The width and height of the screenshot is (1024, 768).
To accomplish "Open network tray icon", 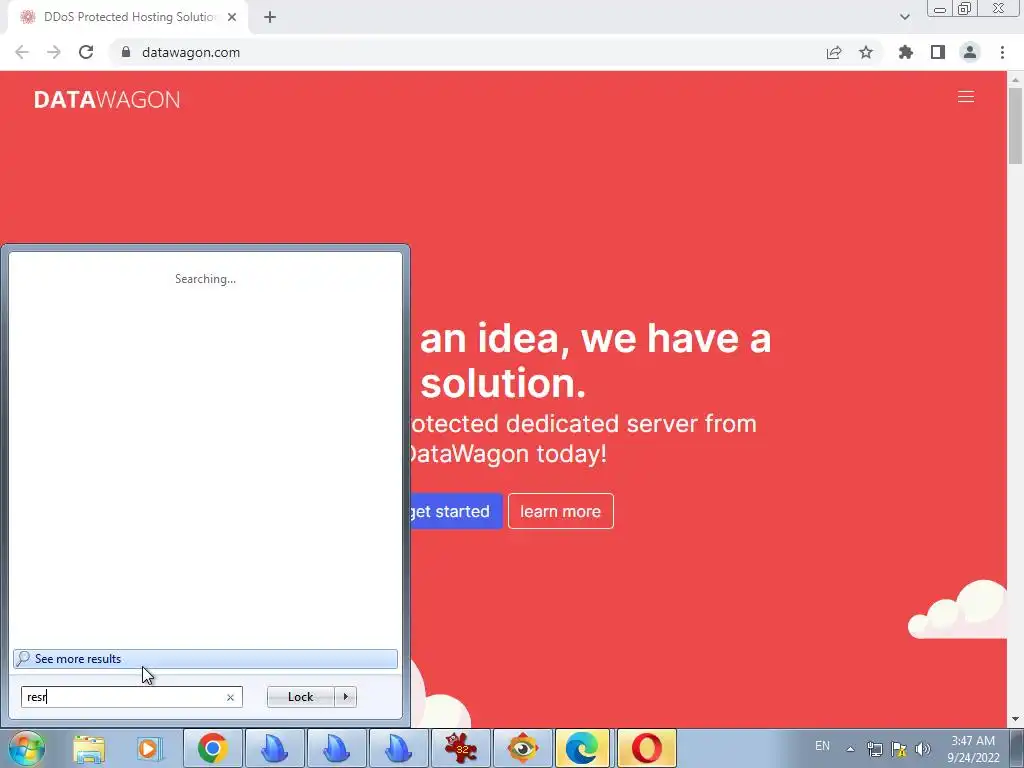I will click(x=874, y=749).
